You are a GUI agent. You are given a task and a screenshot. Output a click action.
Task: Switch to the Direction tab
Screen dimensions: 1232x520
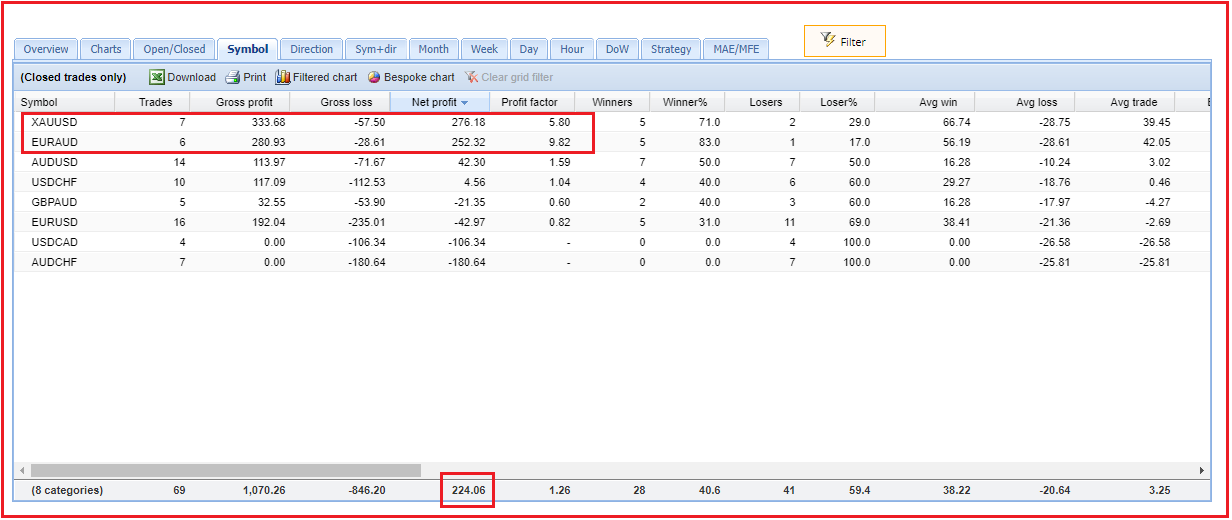311,49
